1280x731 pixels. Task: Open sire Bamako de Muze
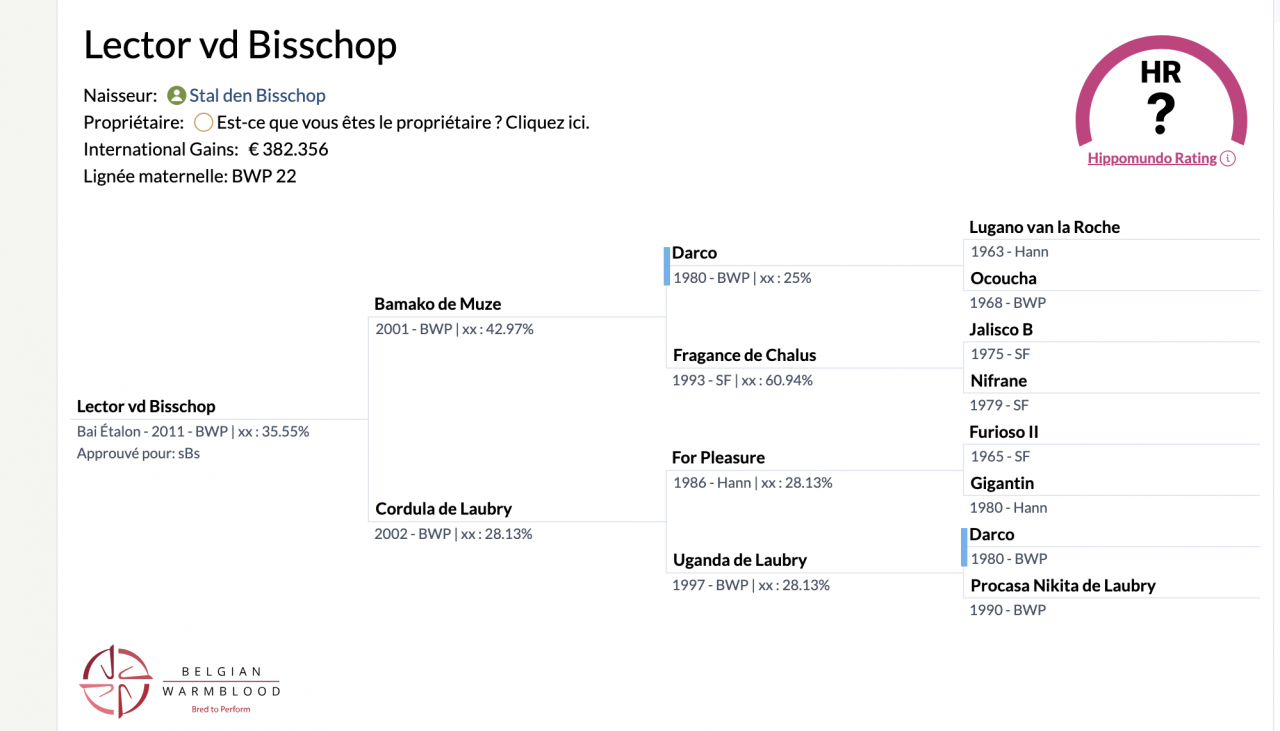click(x=437, y=304)
